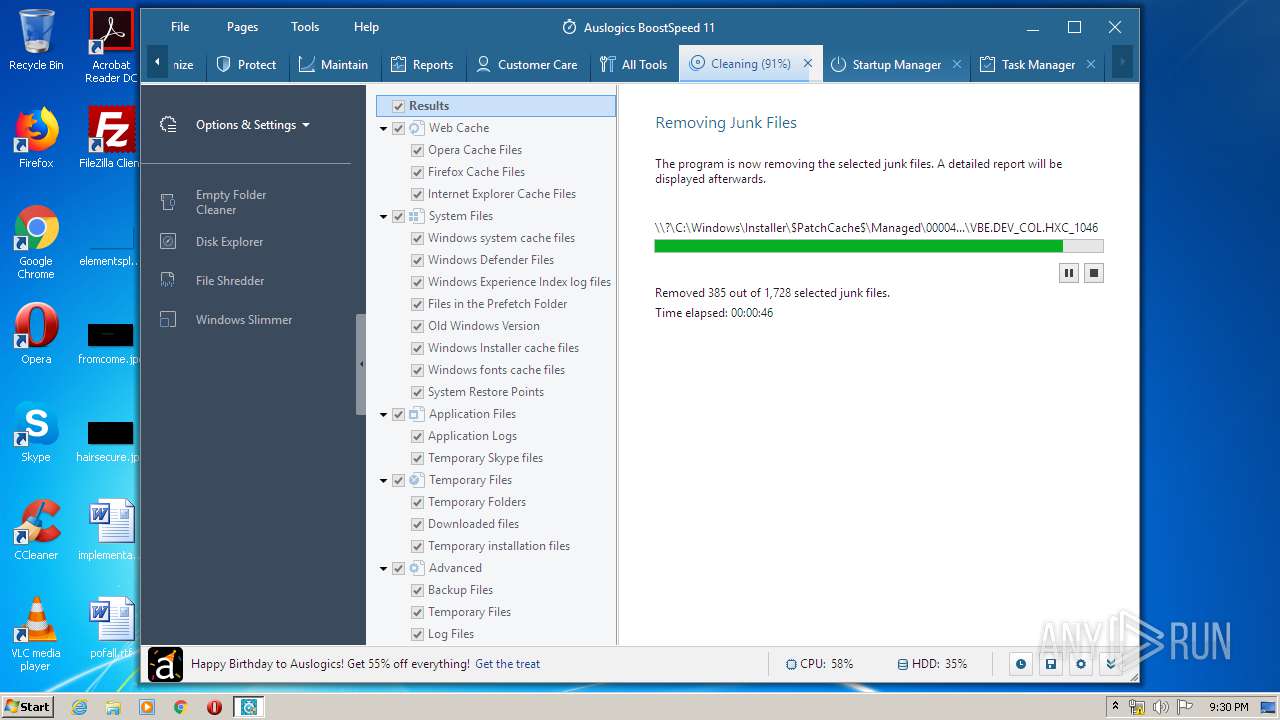Switch to the All Tools tab

(x=634, y=64)
